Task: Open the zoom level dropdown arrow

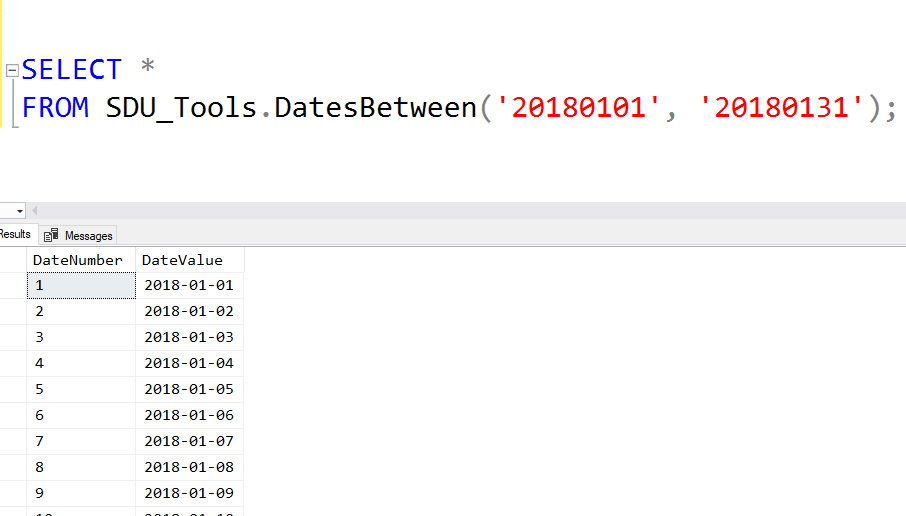Action: pyautogui.click(x=20, y=211)
